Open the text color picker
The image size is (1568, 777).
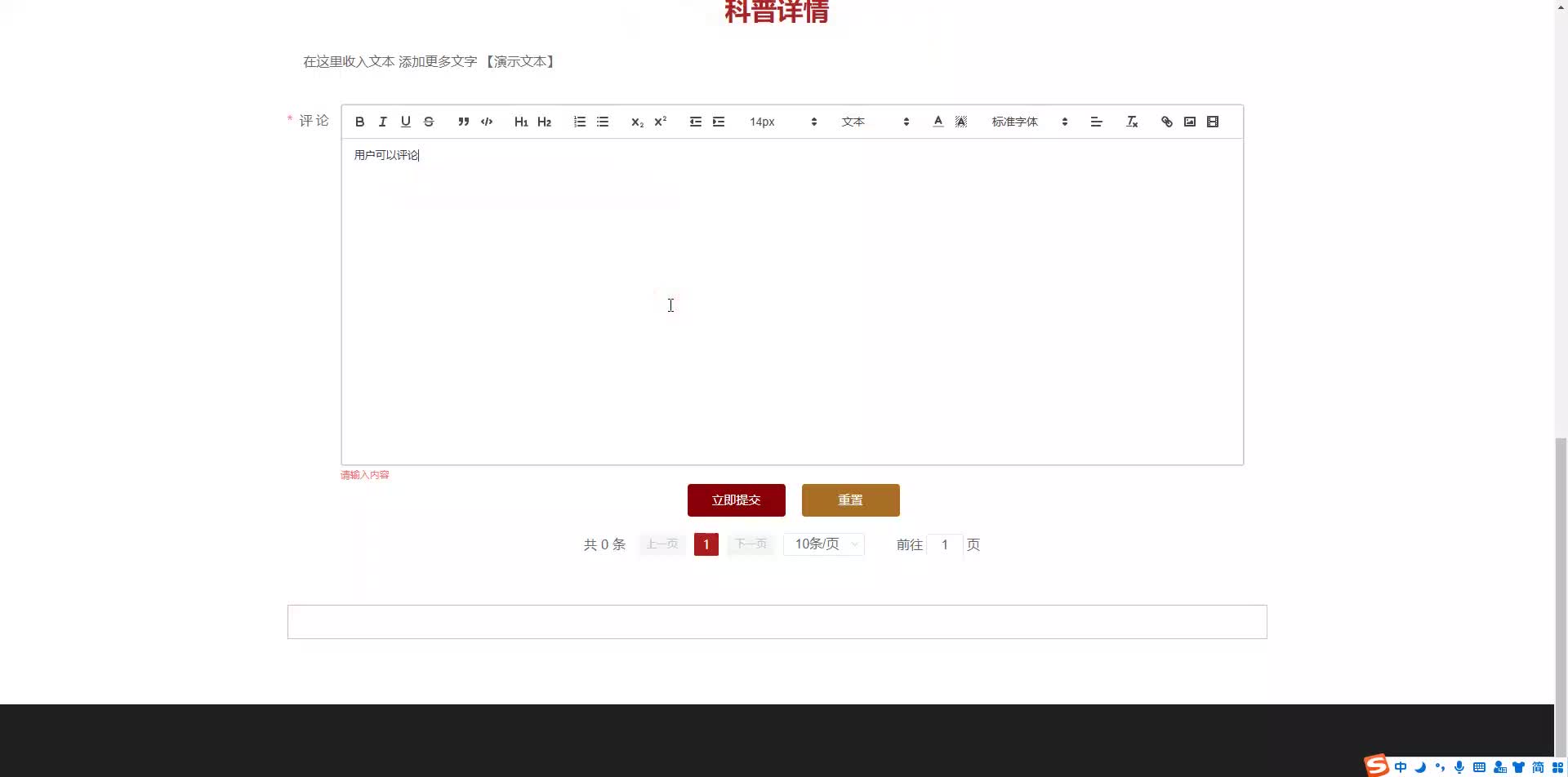pos(938,122)
